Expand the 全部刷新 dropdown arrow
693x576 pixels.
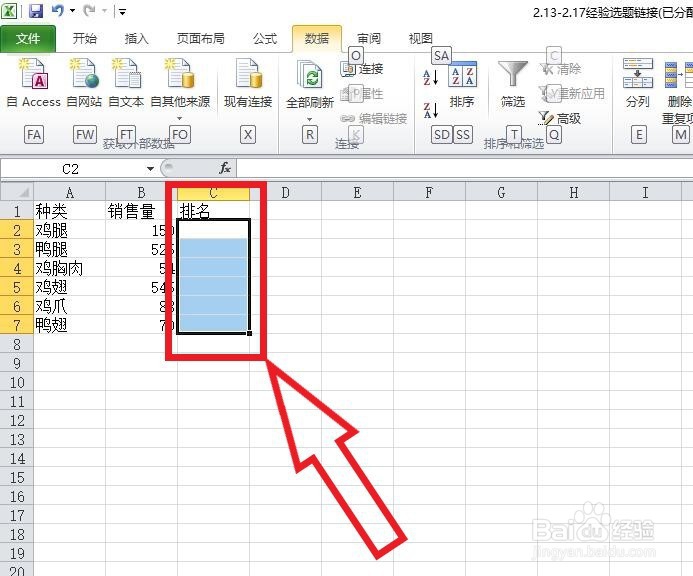pyautogui.click(x=309, y=119)
